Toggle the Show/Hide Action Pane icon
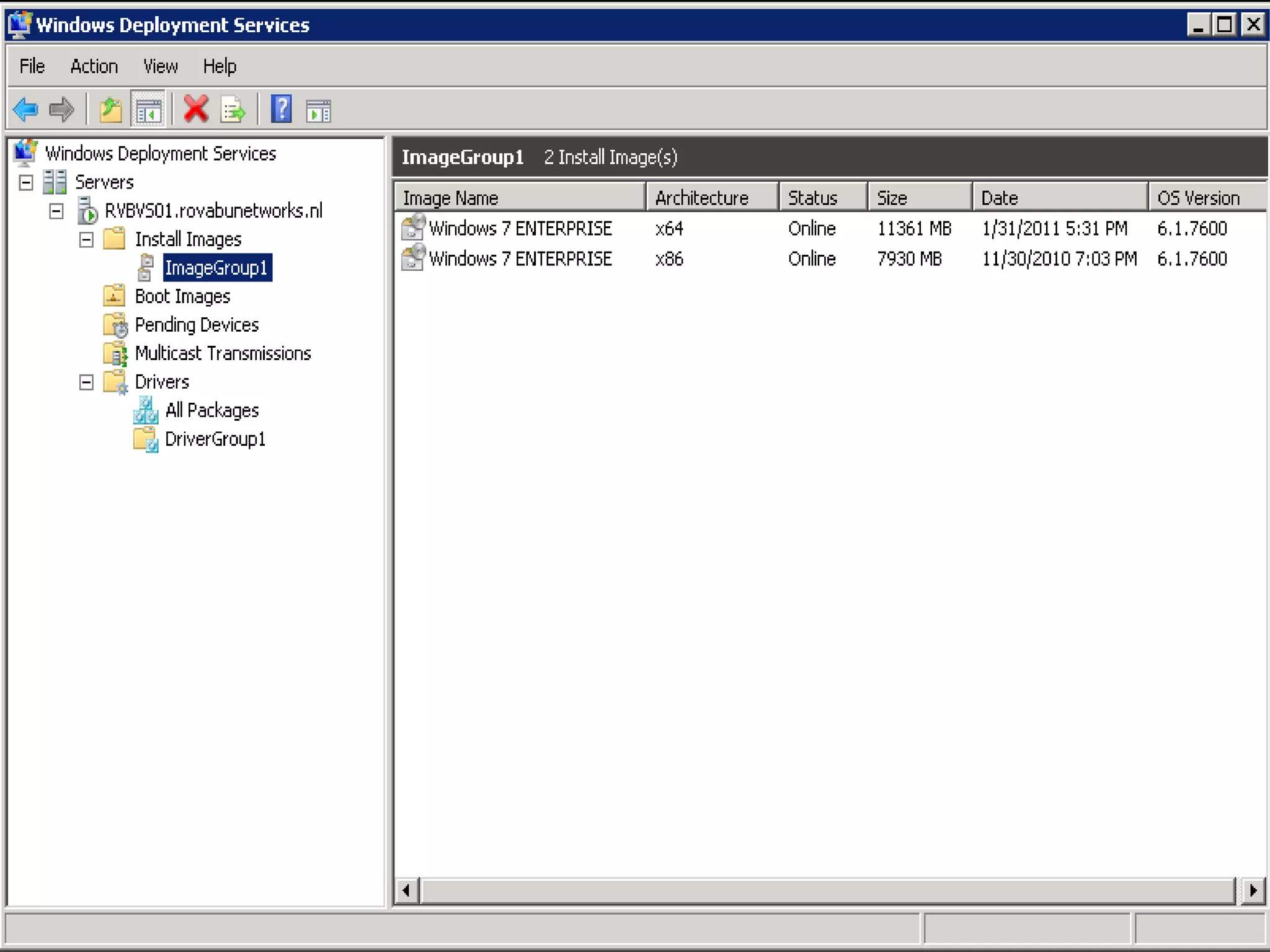Screen dimensions: 1270x952 (318, 111)
